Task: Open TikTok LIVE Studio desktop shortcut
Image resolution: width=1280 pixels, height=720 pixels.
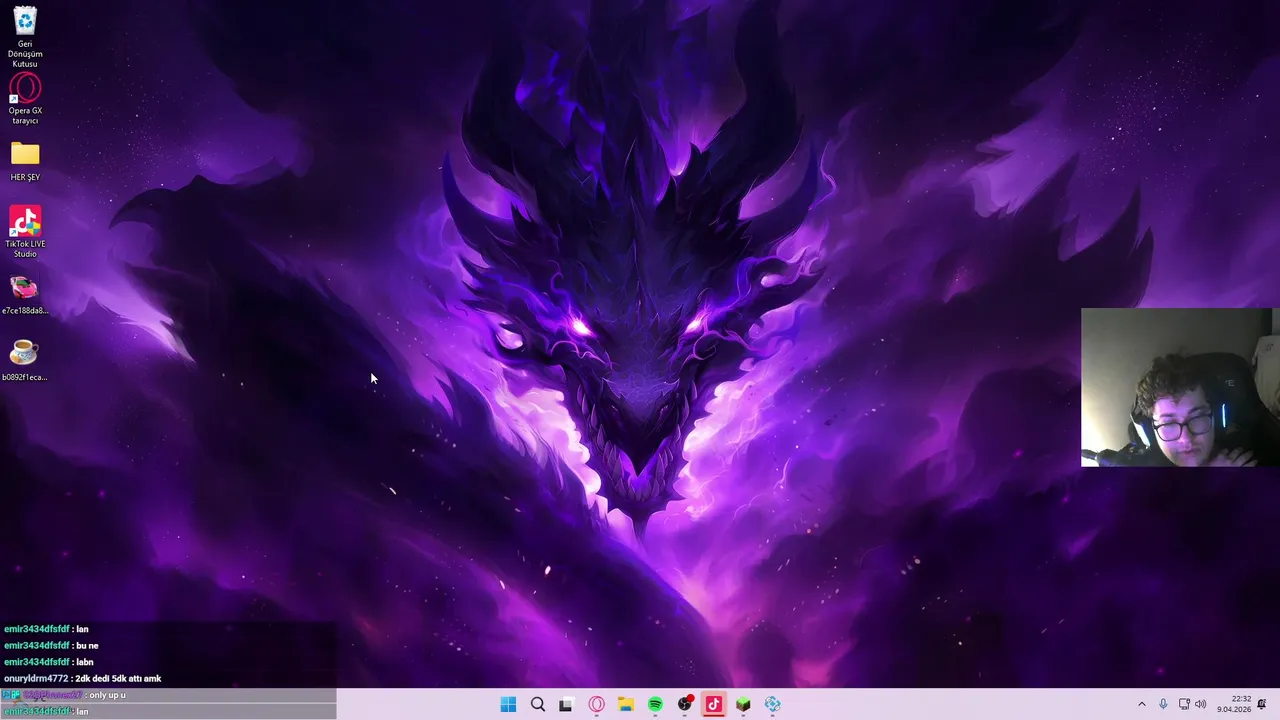Action: tap(25, 232)
